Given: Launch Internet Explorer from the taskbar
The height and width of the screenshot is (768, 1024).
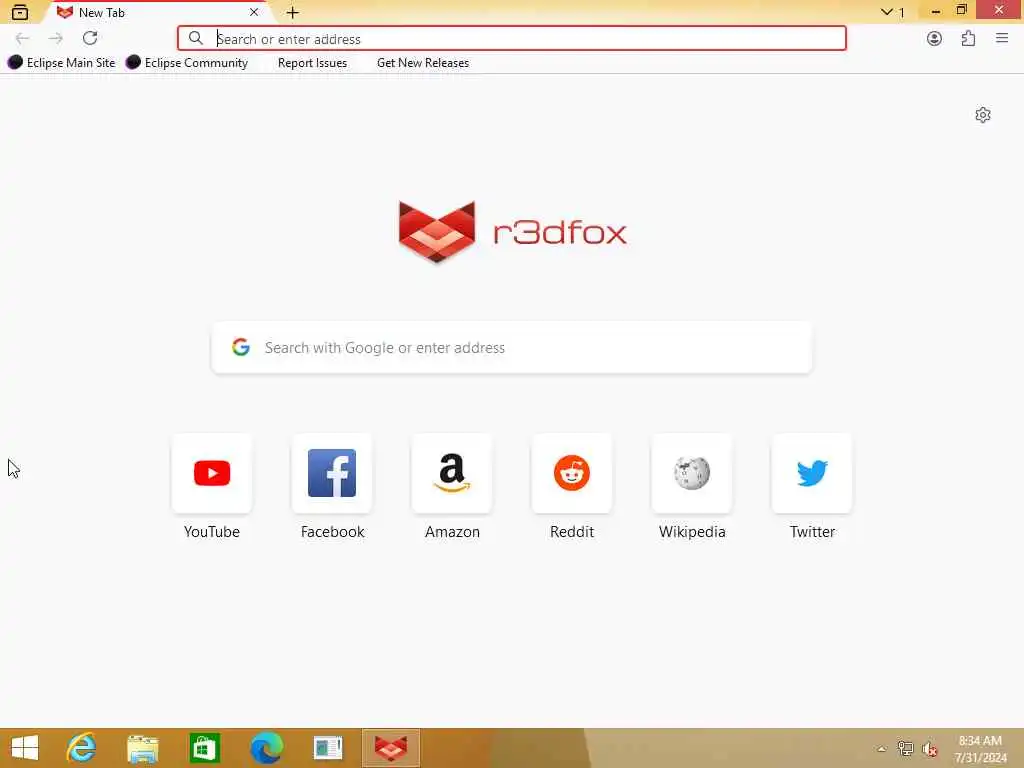Looking at the screenshot, I should point(82,748).
